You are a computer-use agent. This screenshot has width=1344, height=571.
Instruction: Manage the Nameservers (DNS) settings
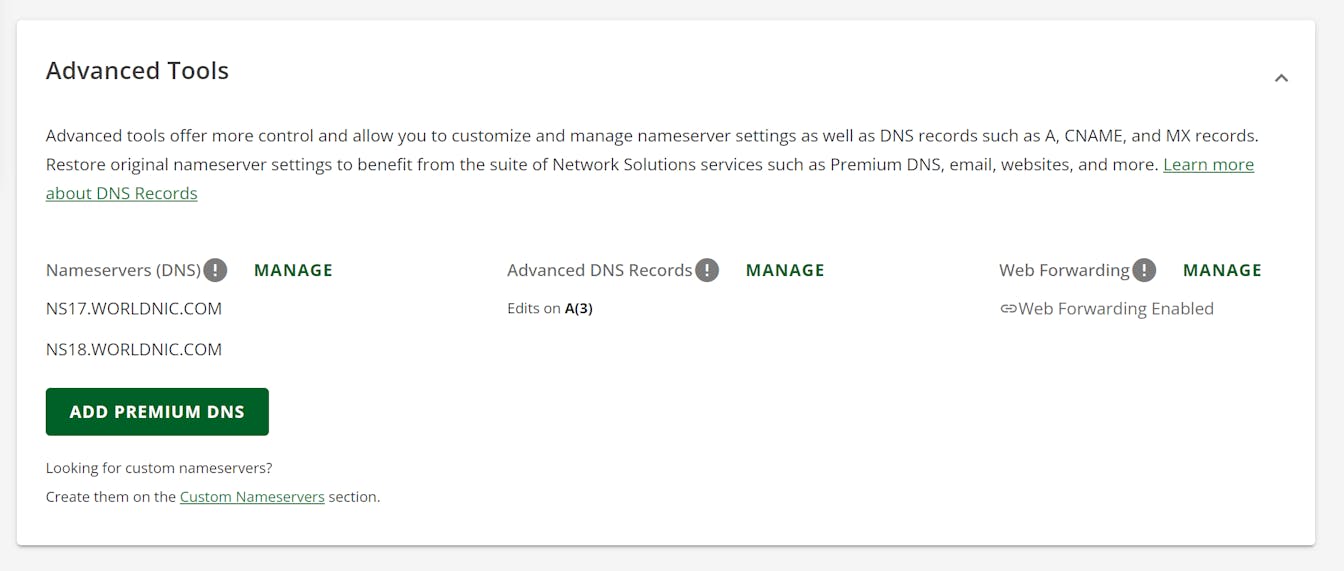(x=293, y=270)
